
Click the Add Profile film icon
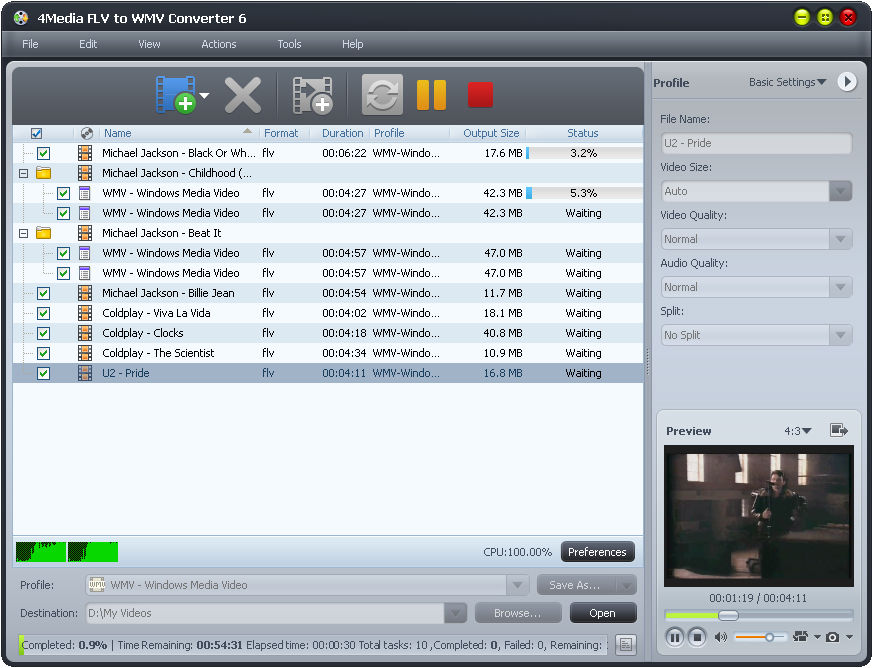pos(312,95)
